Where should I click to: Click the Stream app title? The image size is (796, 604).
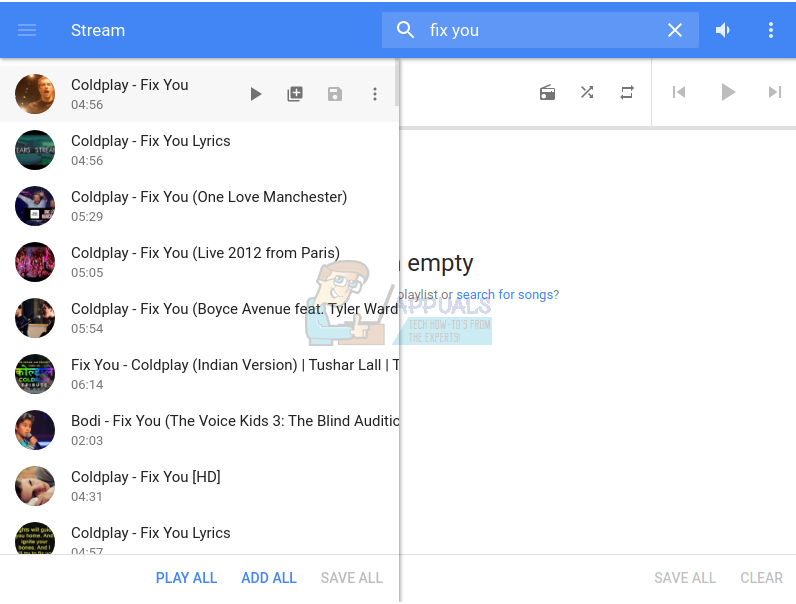97,30
